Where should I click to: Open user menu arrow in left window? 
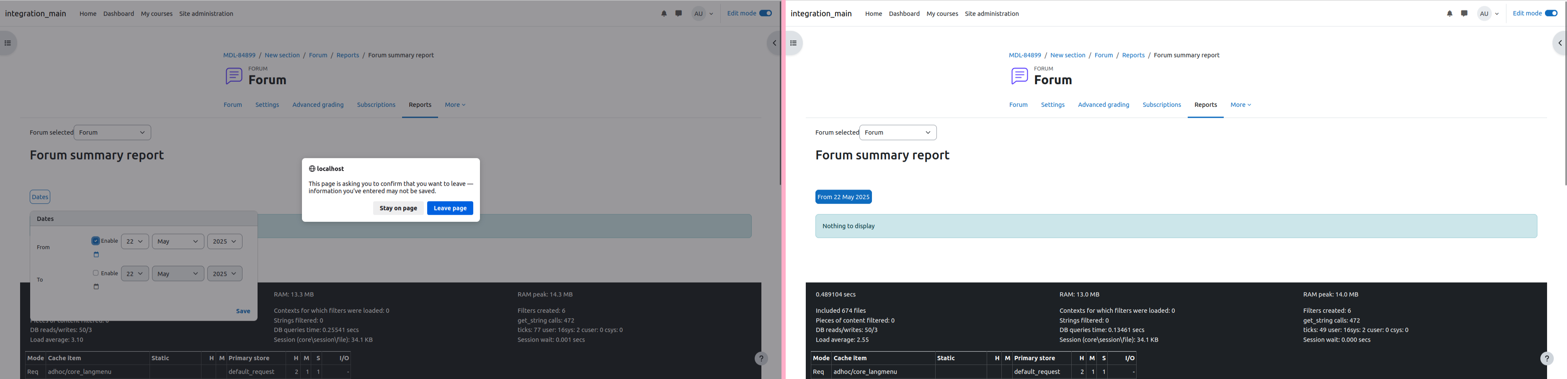tap(711, 14)
